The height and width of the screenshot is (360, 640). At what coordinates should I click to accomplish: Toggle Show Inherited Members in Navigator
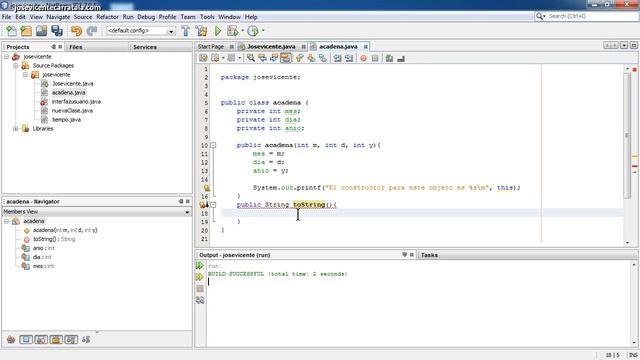tap(11, 340)
